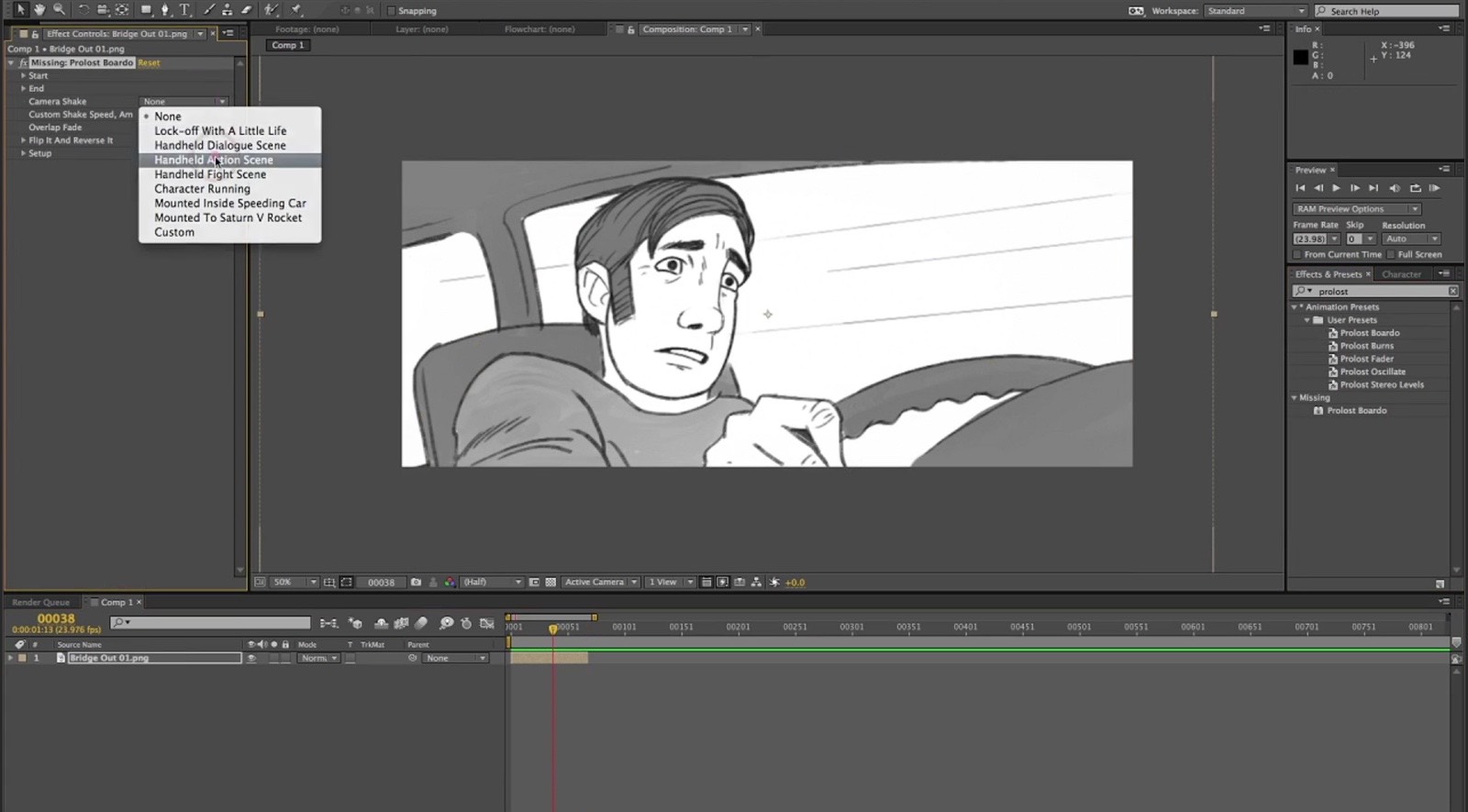Select the Selection arrow tool
Screen dimensions: 1468x812
click(20, 10)
